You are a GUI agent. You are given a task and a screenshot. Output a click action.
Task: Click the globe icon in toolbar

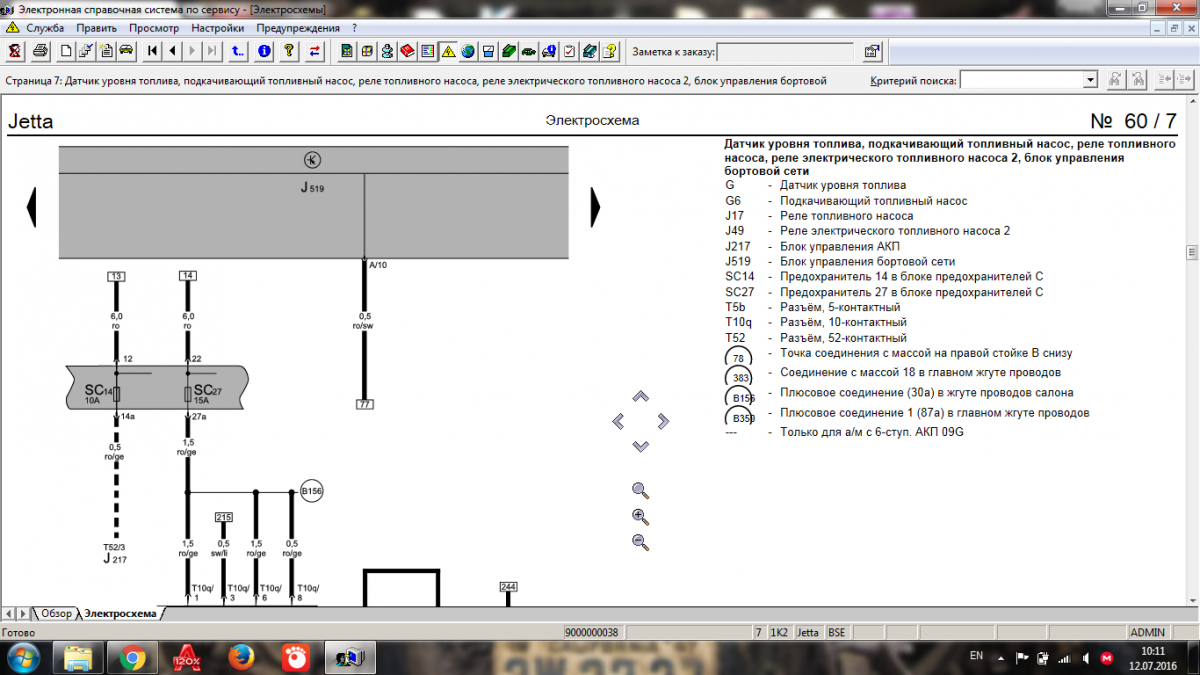click(x=467, y=50)
